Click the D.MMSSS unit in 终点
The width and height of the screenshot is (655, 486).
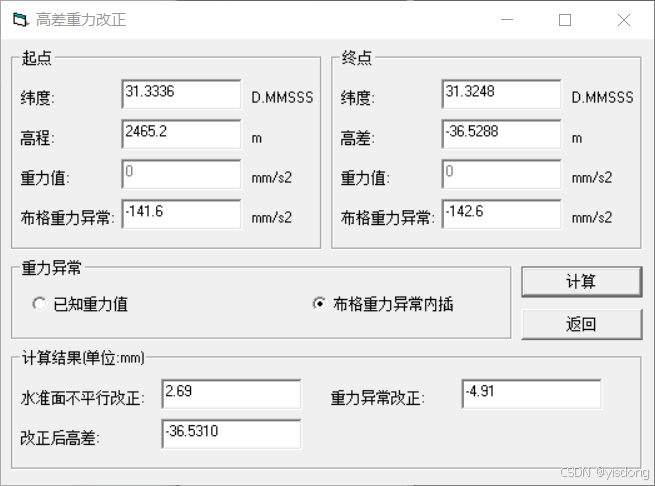click(x=602, y=98)
